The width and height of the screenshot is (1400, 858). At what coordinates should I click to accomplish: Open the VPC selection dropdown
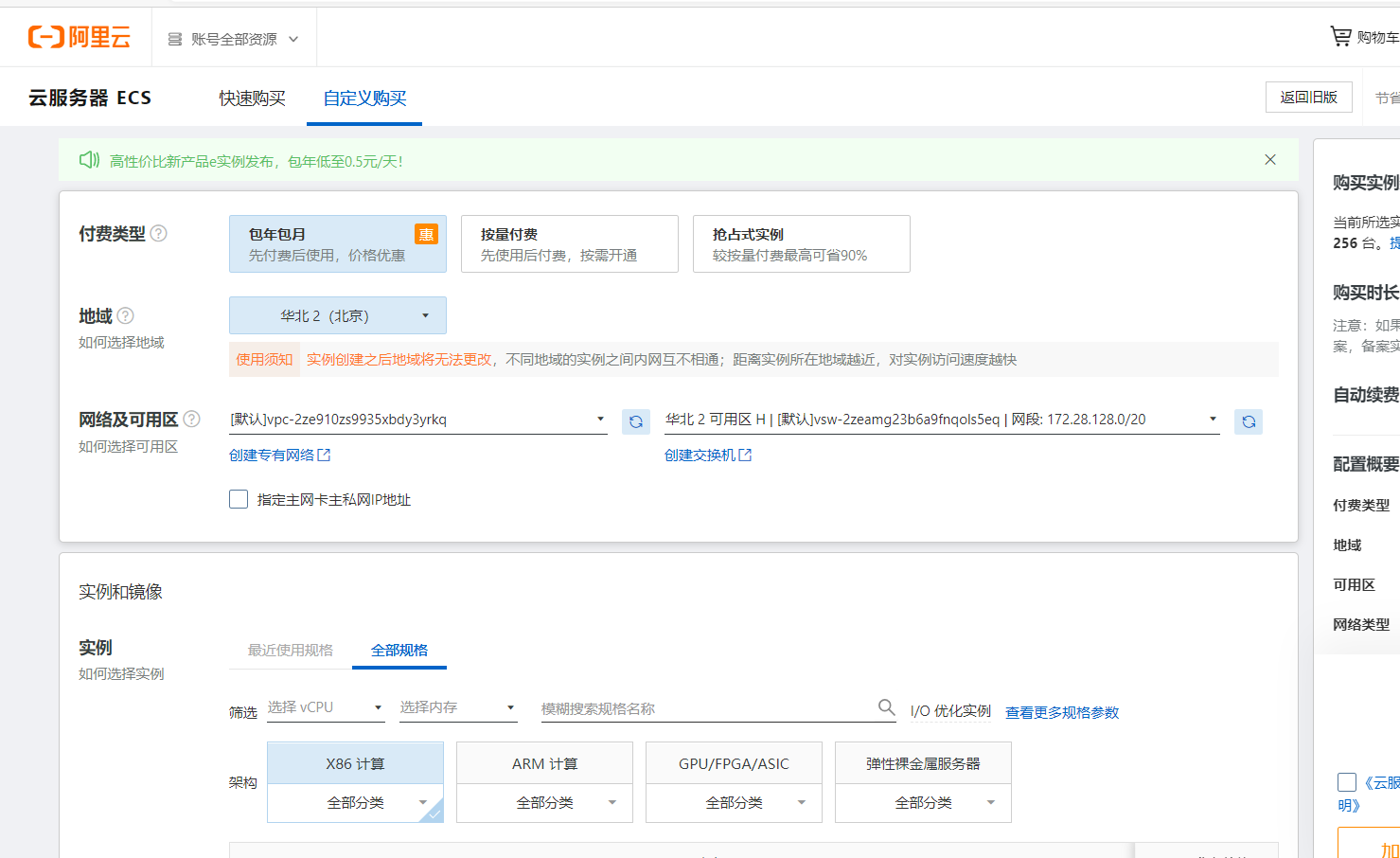[x=417, y=420]
